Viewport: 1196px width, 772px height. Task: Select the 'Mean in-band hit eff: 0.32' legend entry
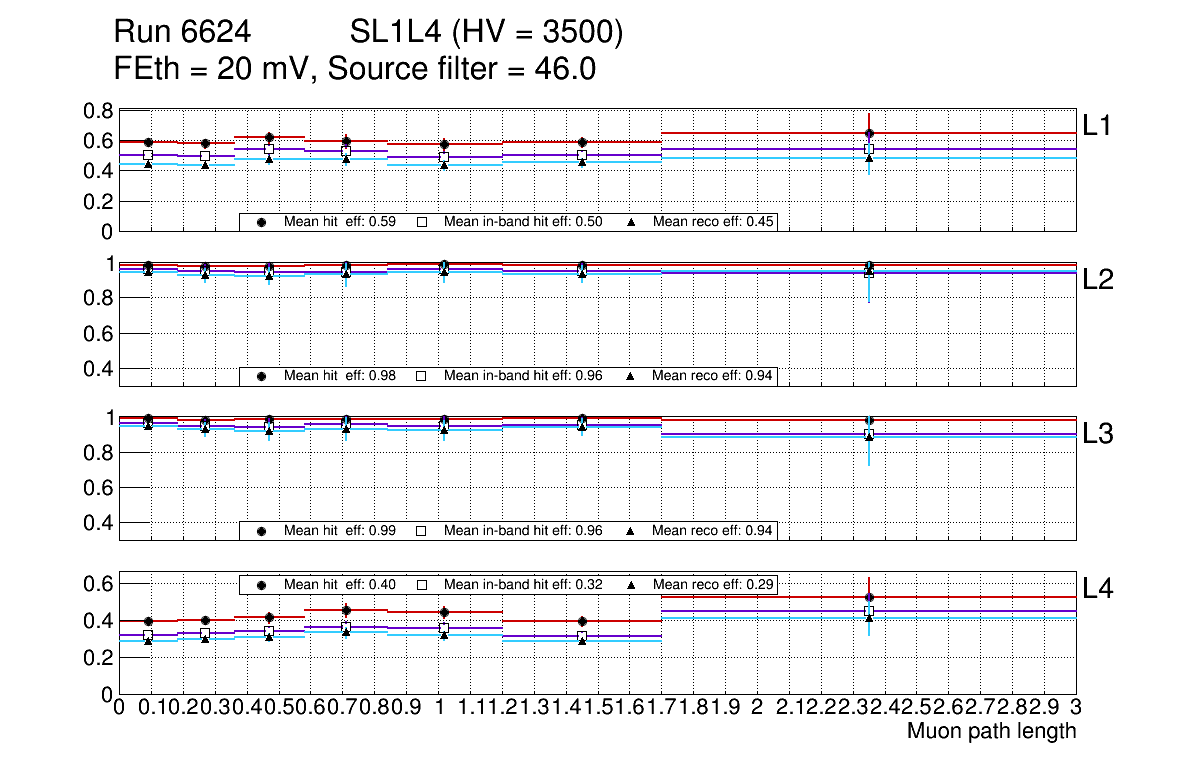(x=523, y=584)
